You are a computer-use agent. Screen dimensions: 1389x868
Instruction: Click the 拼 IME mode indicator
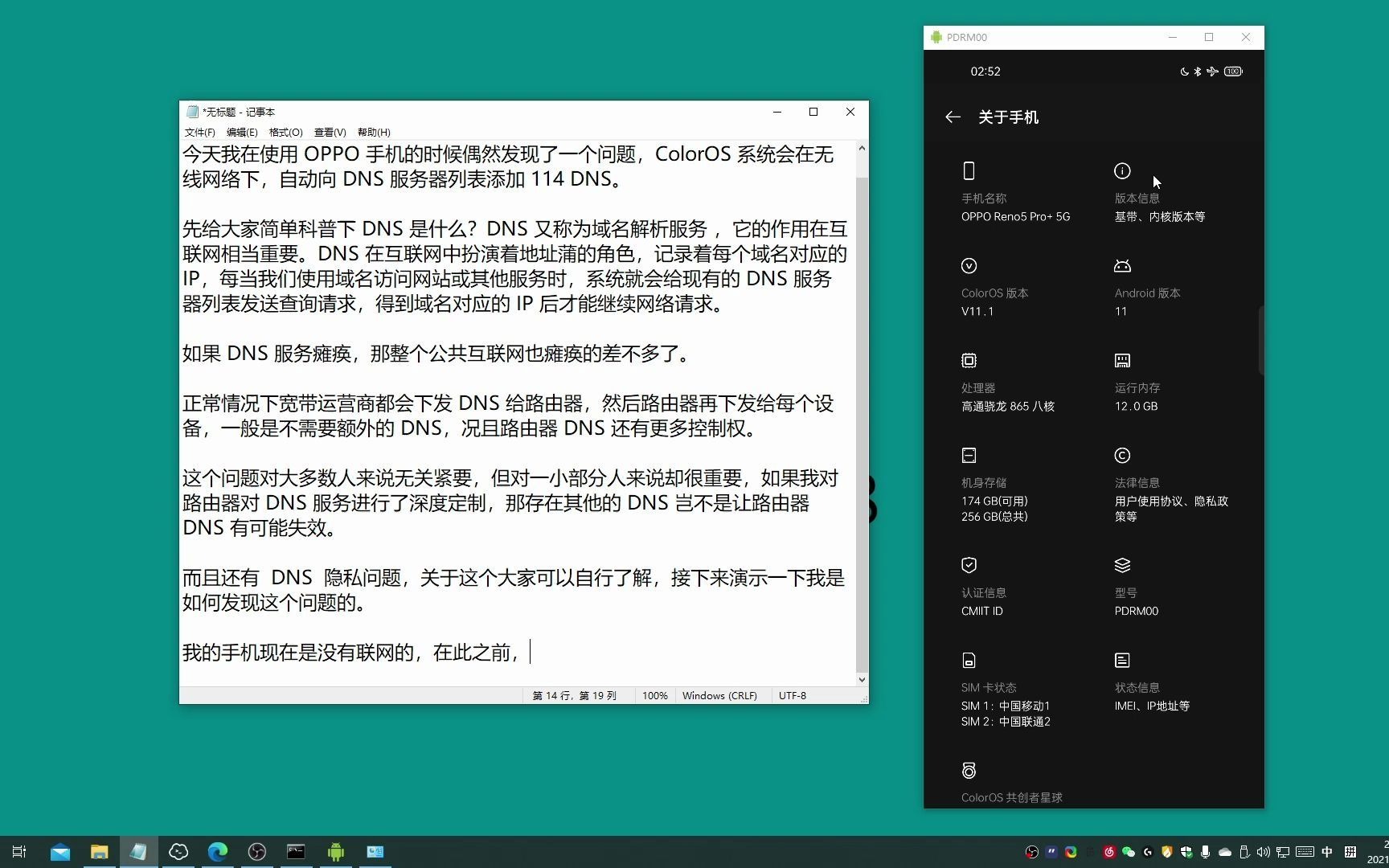click(1350, 852)
